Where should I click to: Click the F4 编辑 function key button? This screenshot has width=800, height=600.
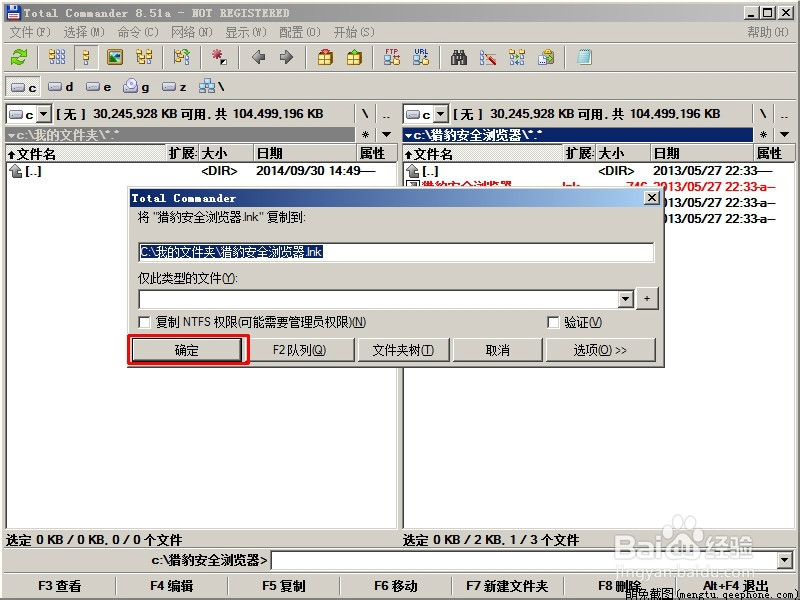tap(171, 586)
